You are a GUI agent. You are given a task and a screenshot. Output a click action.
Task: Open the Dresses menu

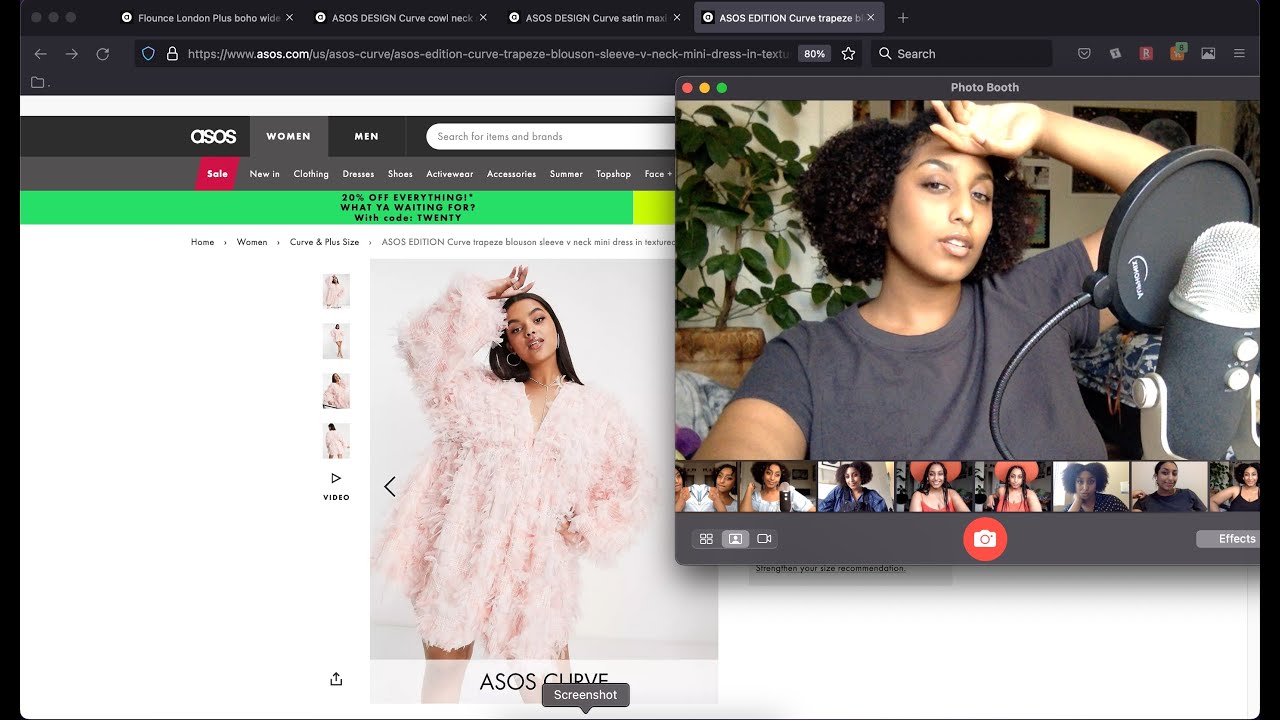(x=358, y=174)
